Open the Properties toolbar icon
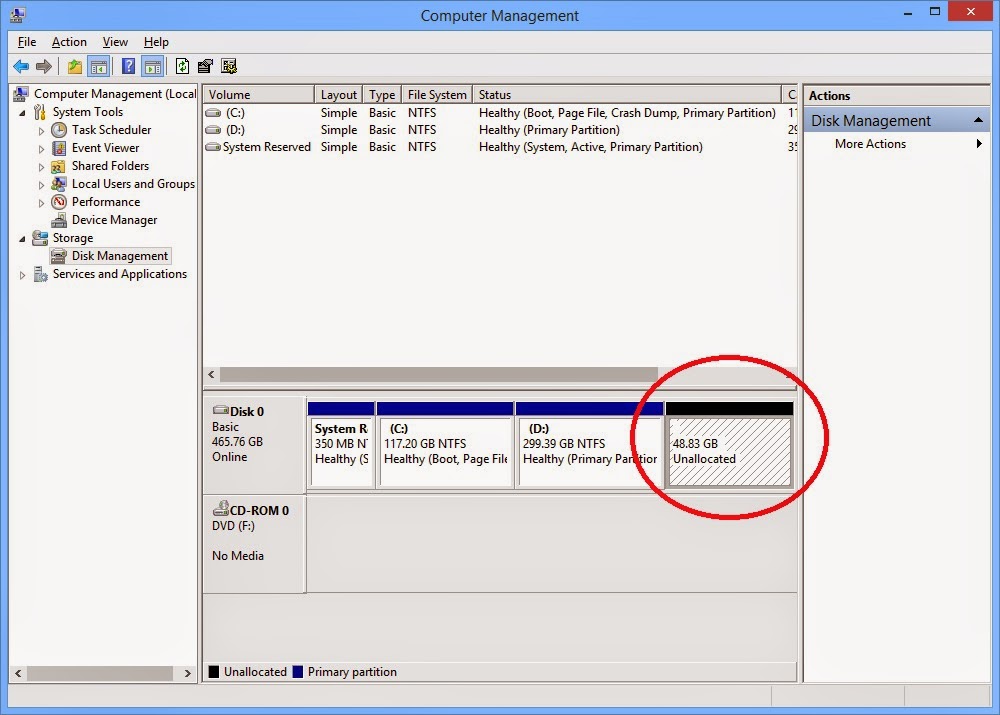Viewport: 1000px width, 715px height. point(205,66)
